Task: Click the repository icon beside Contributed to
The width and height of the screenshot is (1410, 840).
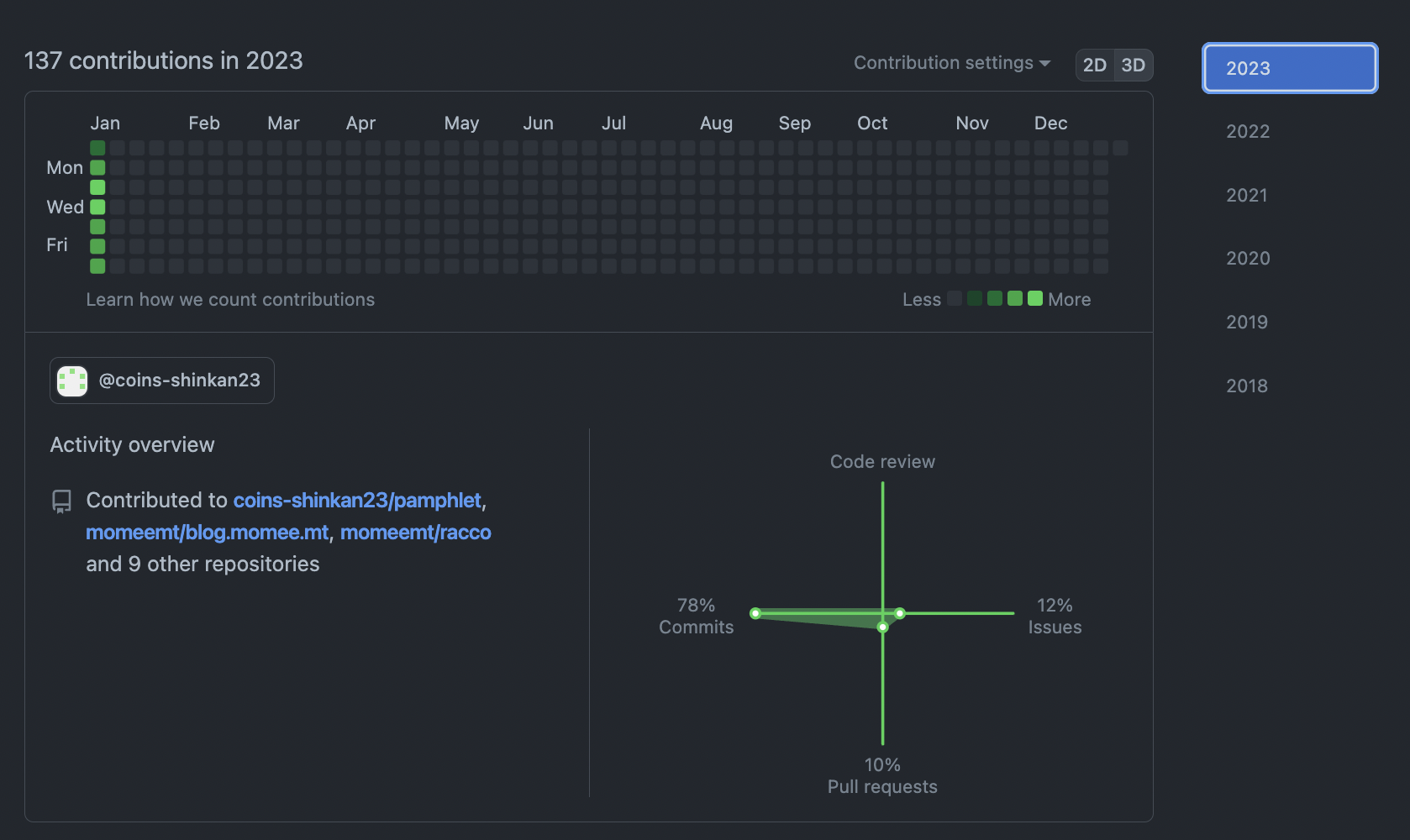Action: (x=61, y=501)
